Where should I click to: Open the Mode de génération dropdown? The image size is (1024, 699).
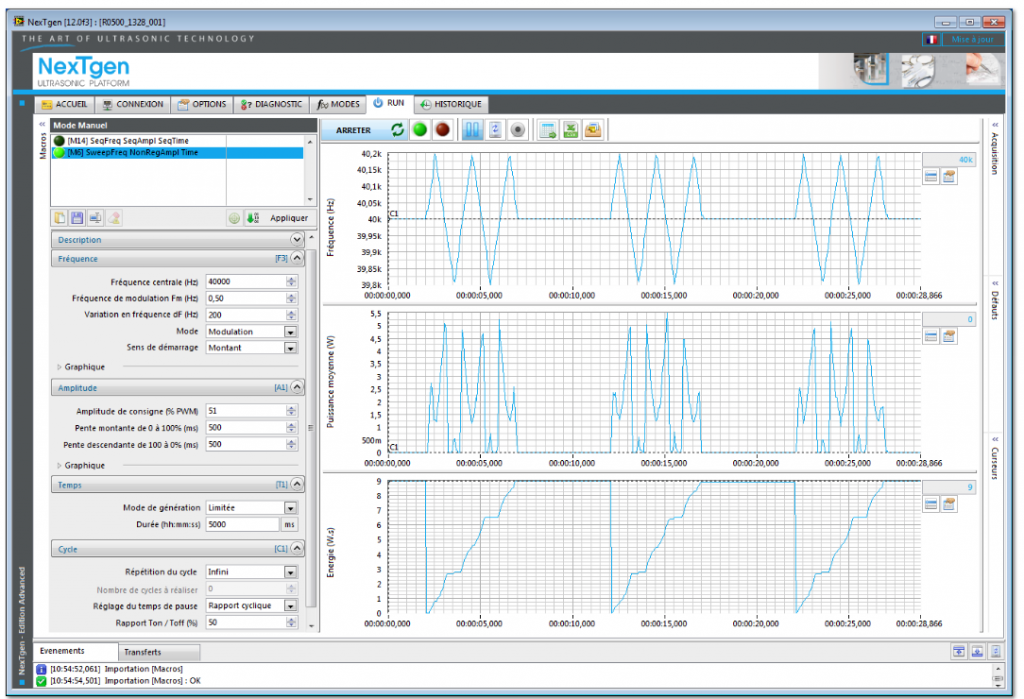point(291,508)
